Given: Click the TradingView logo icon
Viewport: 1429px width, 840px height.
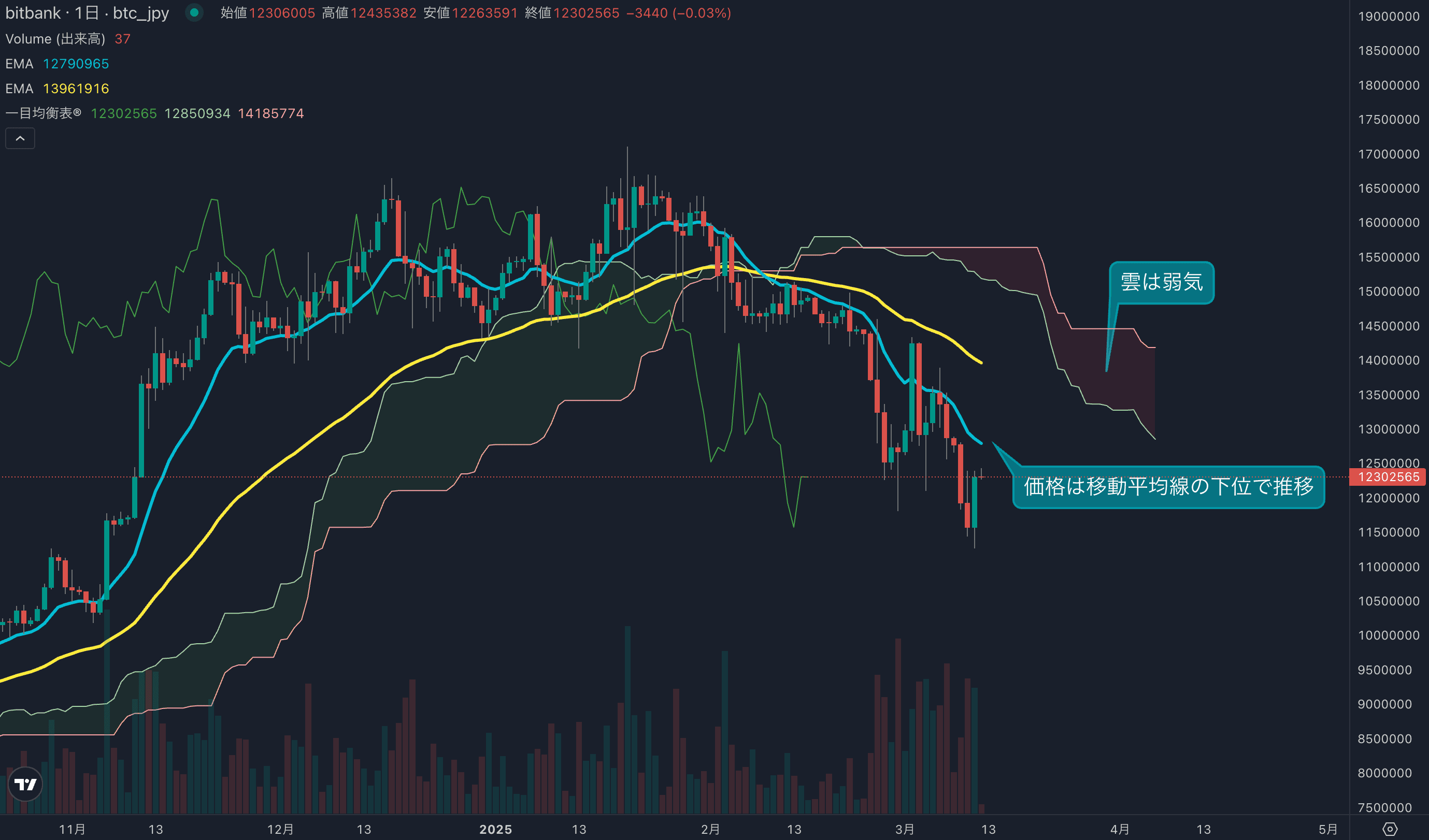Looking at the screenshot, I should [x=25, y=784].
